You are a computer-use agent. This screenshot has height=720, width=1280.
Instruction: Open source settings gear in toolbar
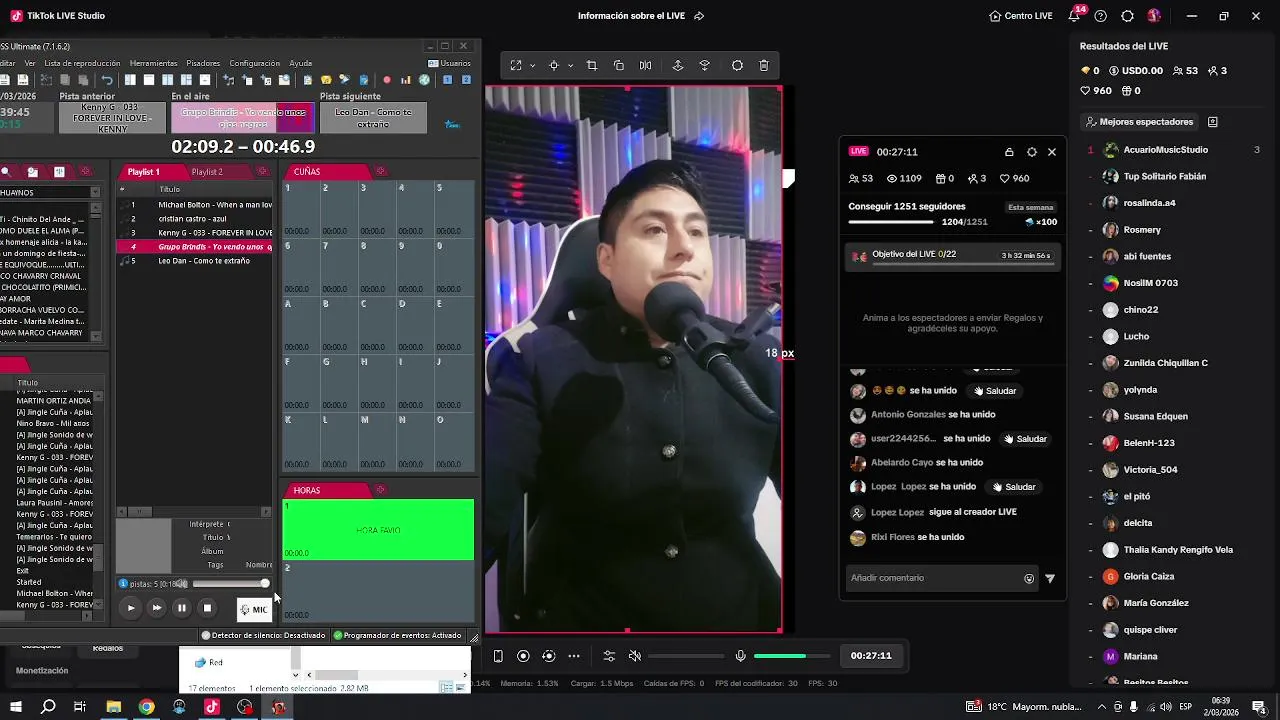[737, 66]
